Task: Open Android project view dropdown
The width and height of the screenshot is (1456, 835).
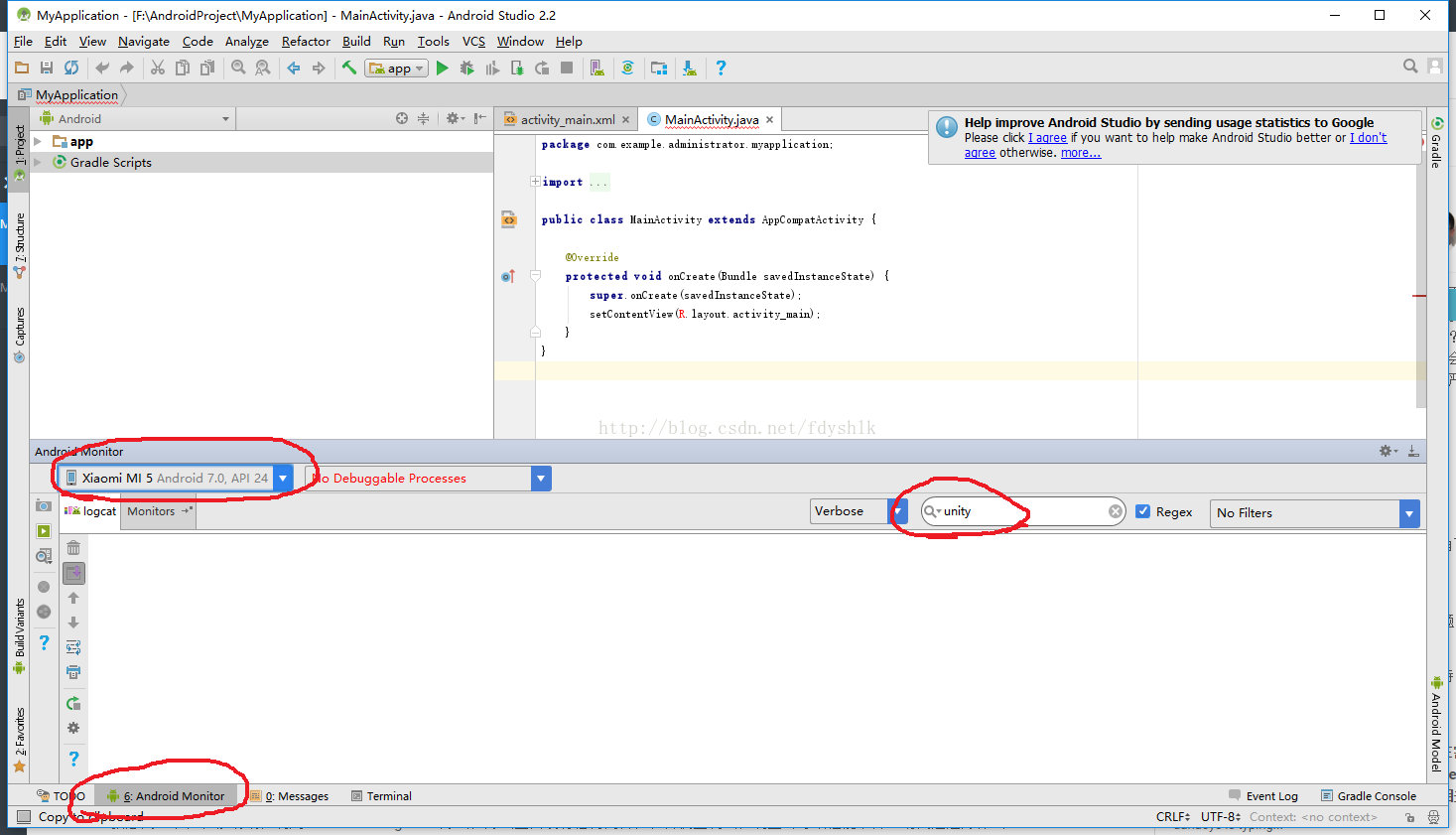Action: [135, 119]
